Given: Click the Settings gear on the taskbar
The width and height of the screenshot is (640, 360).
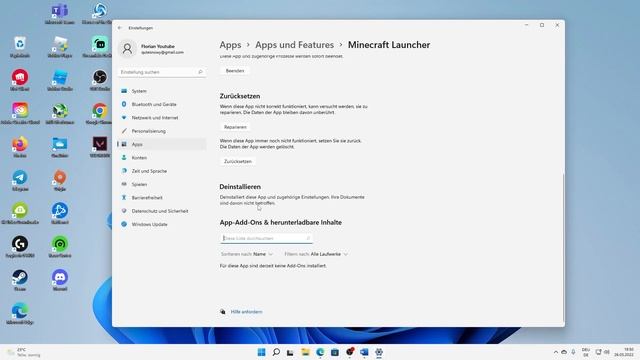Looking at the screenshot, I should 379,352.
